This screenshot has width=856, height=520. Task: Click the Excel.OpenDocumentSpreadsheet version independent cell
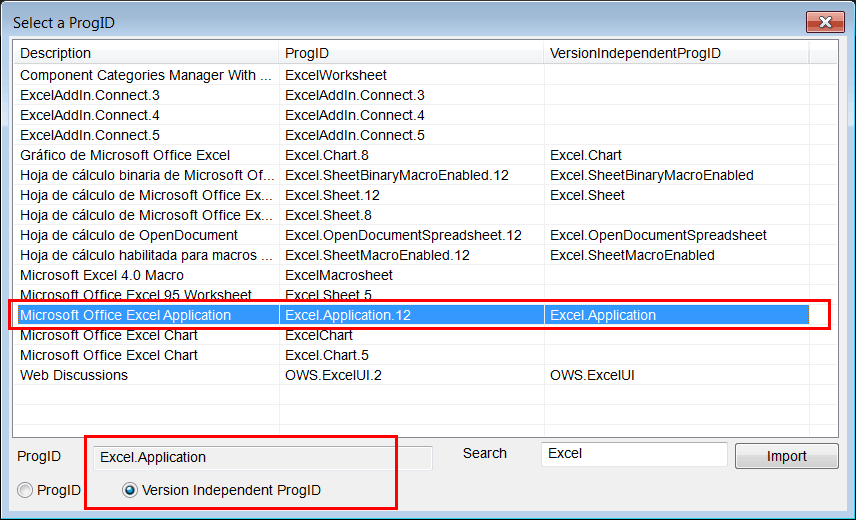(676, 235)
